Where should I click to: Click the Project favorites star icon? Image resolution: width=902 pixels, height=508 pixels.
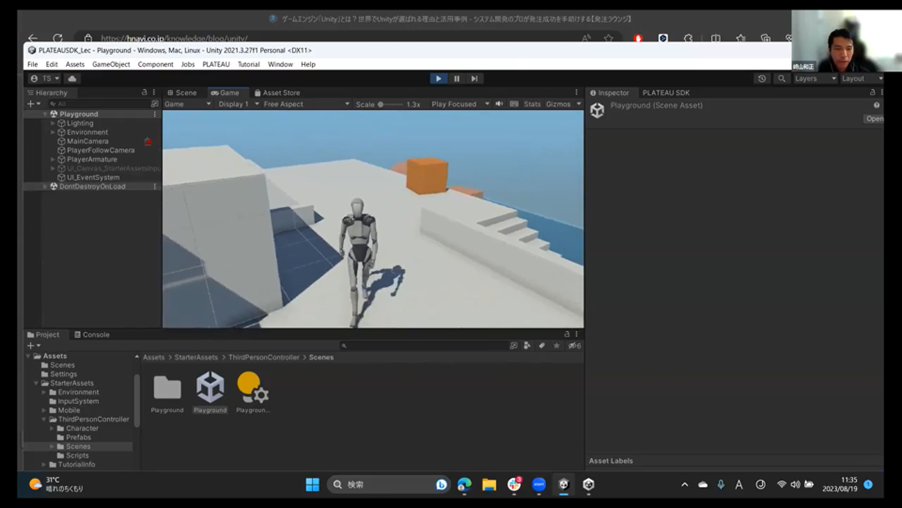pos(556,346)
